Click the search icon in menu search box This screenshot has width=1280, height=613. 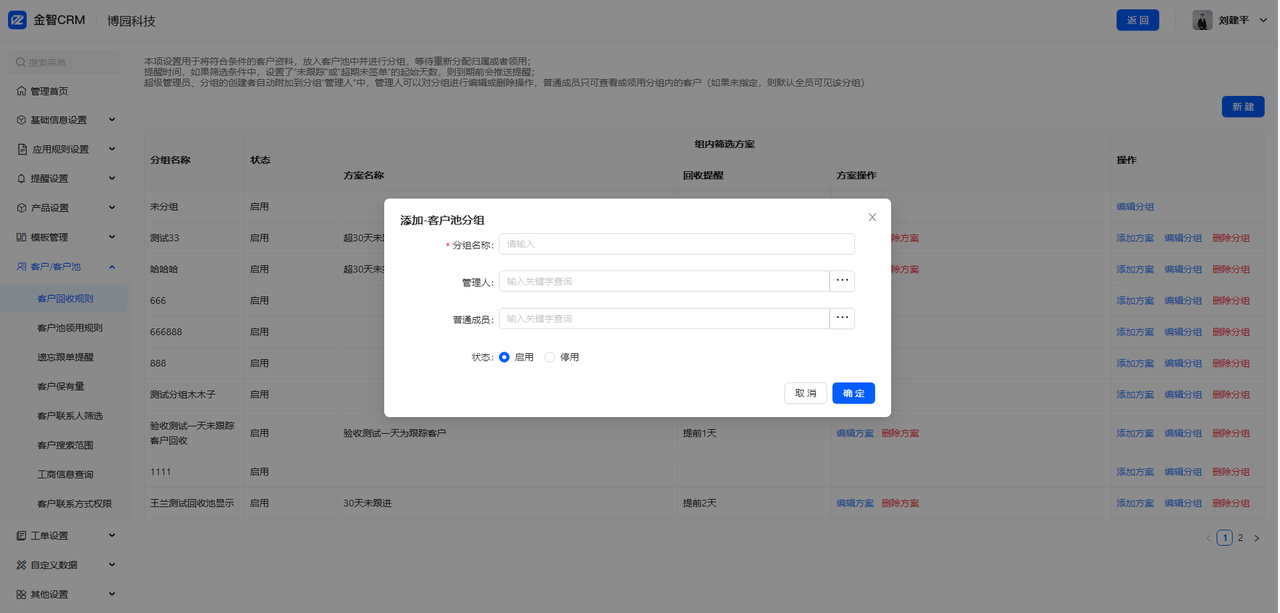(x=21, y=62)
